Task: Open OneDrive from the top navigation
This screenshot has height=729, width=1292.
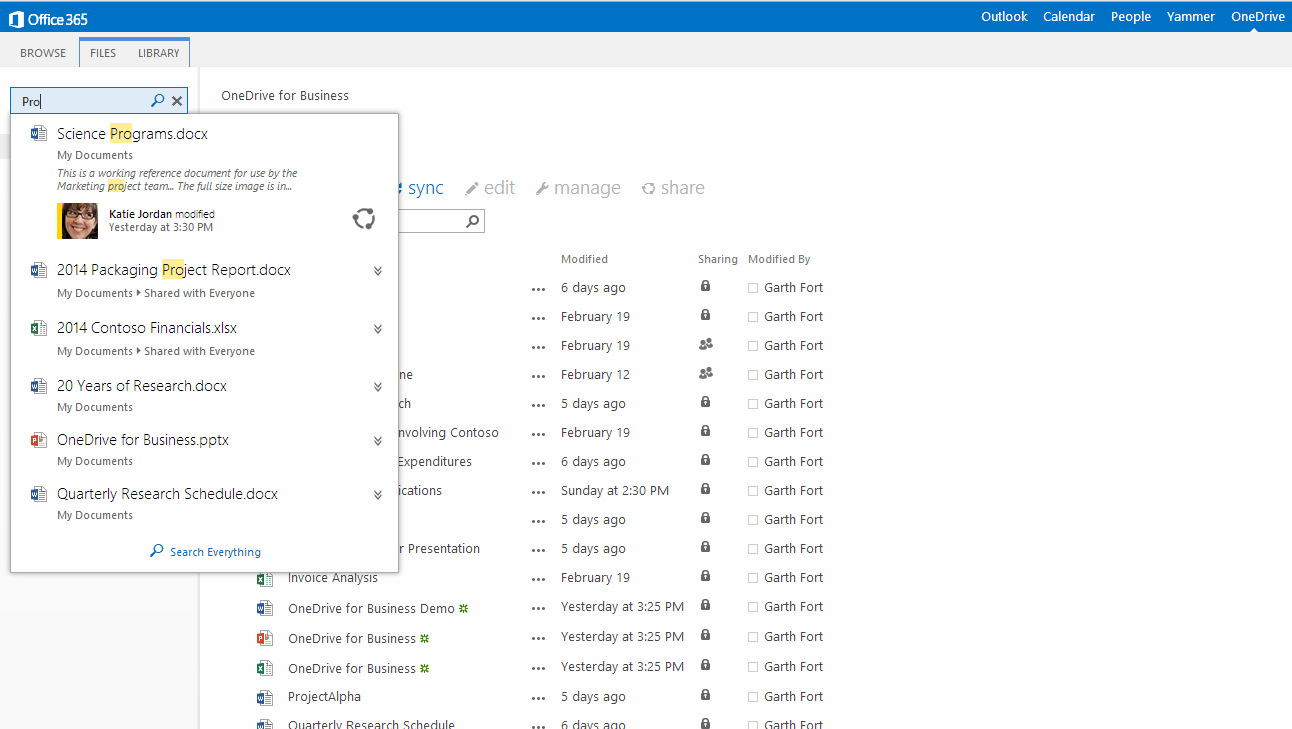Action: pyautogui.click(x=1258, y=17)
